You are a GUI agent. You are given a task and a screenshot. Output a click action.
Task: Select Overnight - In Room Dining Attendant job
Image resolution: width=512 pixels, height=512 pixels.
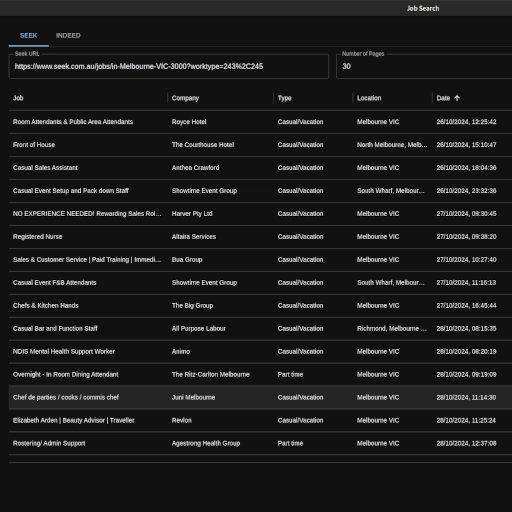click(x=65, y=375)
